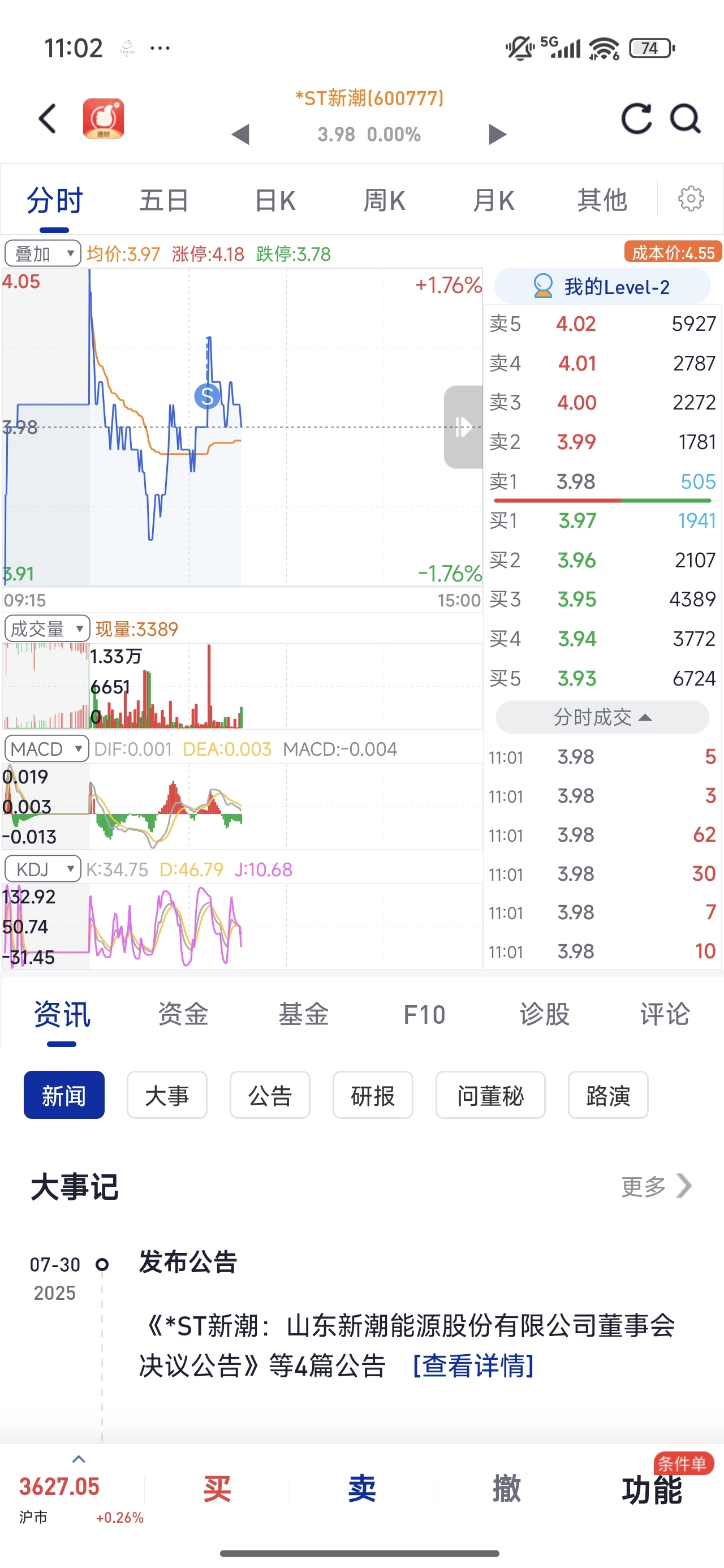Switch to the 基金 tab
The width and height of the screenshot is (724, 1568).
coord(303,1015)
